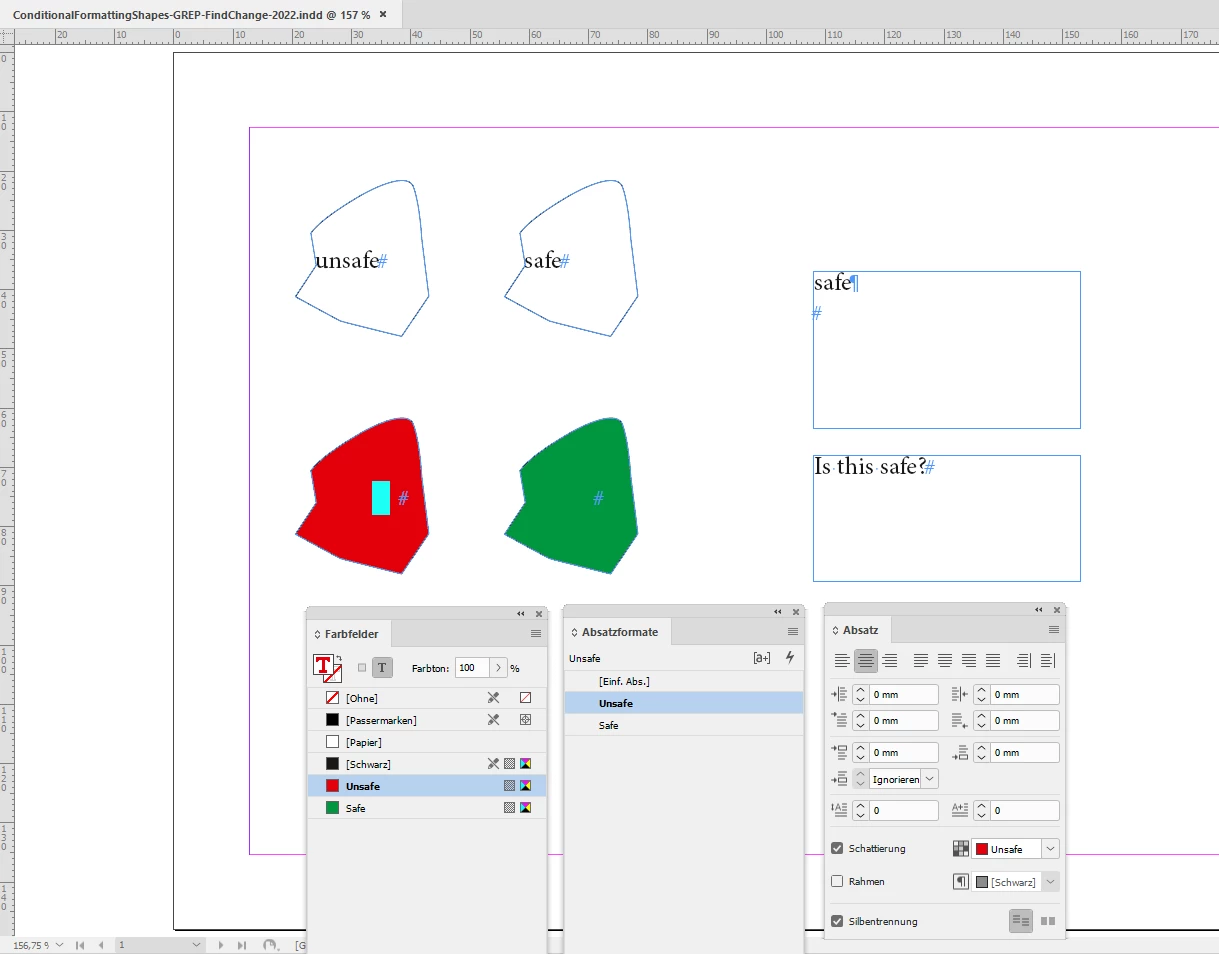Screen dimensions: 1219x954
Task: Click the border pilcrow icon next to Rahmen
Action: (x=960, y=882)
